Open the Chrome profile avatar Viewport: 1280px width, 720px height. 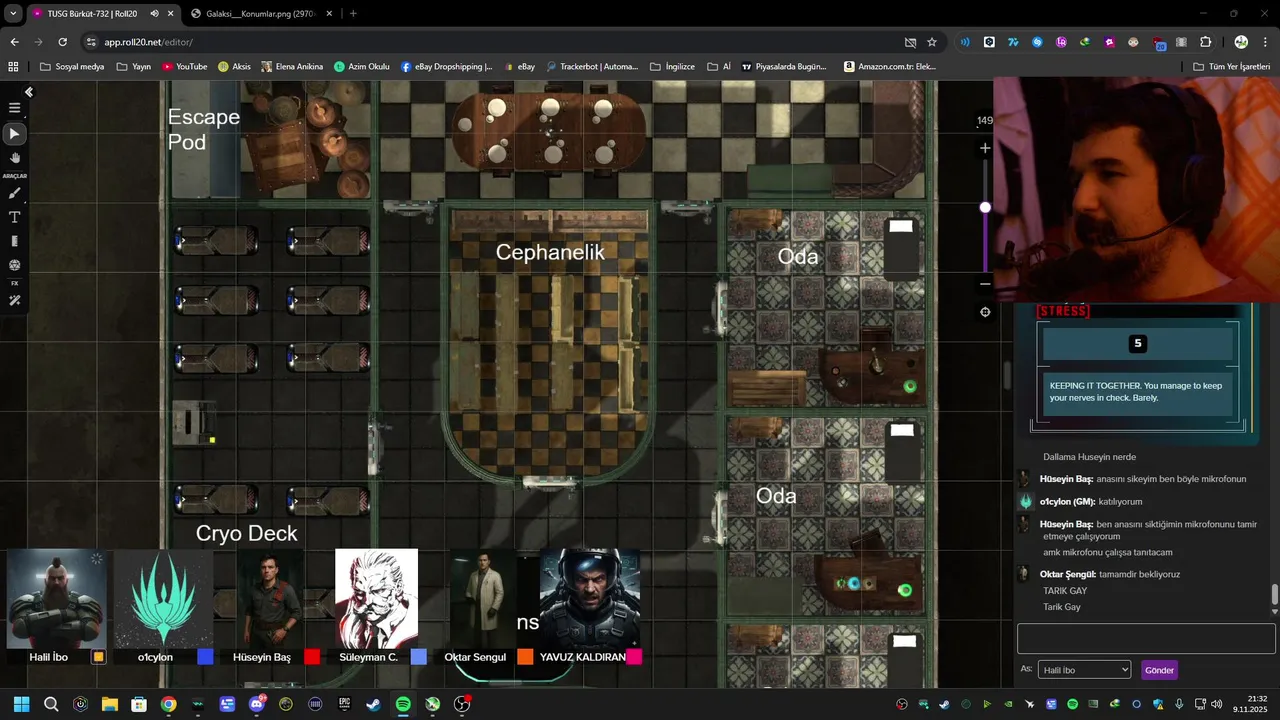[1241, 42]
